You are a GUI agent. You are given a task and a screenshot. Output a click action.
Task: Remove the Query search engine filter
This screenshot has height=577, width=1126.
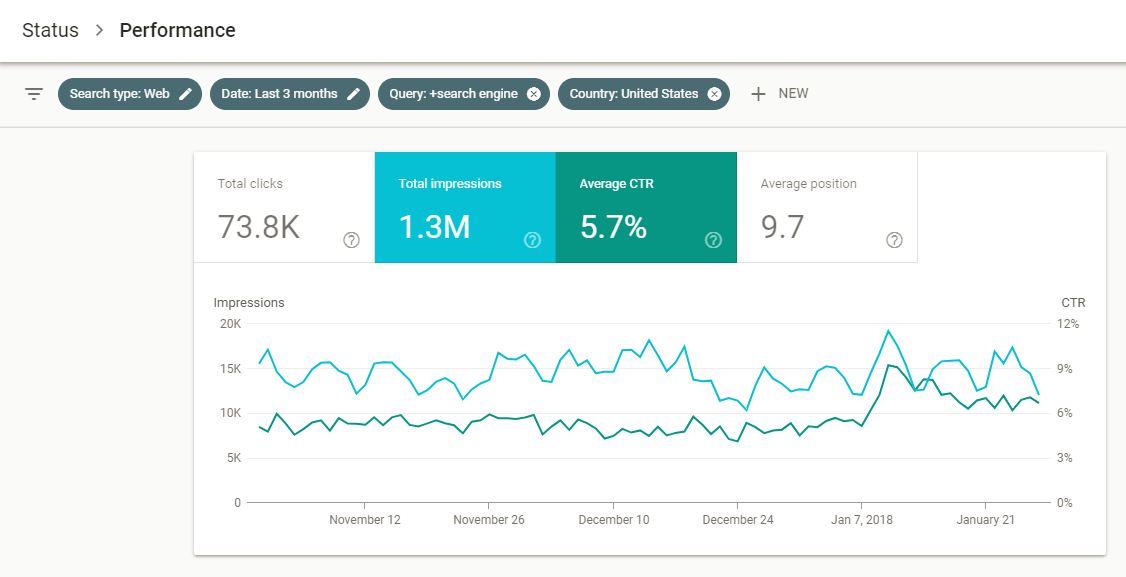[533, 94]
